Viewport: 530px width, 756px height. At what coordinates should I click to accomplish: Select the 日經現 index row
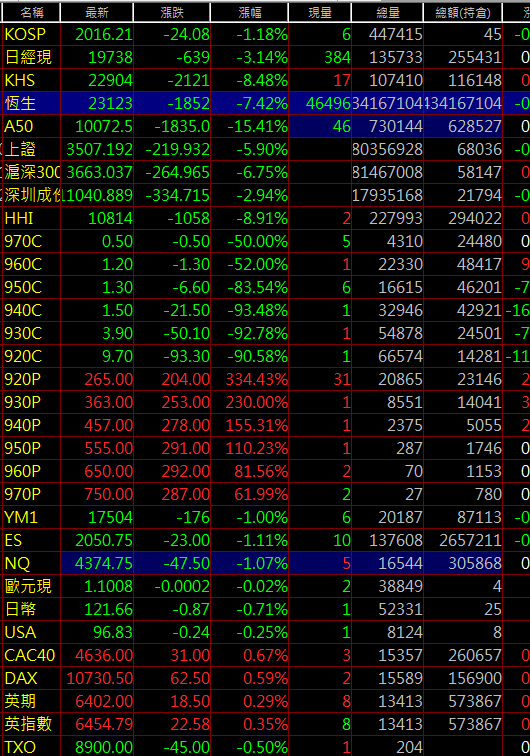(265, 57)
